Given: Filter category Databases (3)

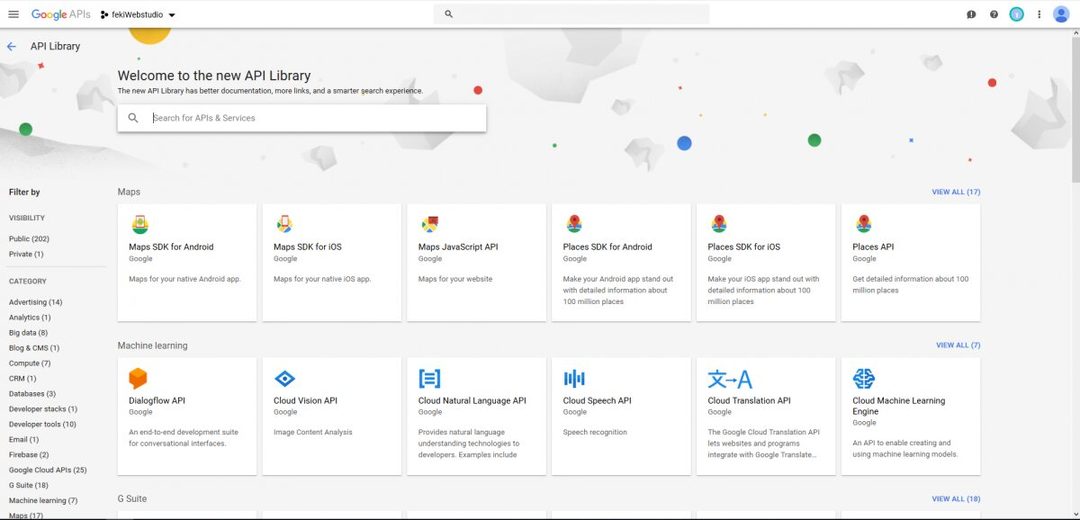Looking at the screenshot, I should [x=32, y=394].
